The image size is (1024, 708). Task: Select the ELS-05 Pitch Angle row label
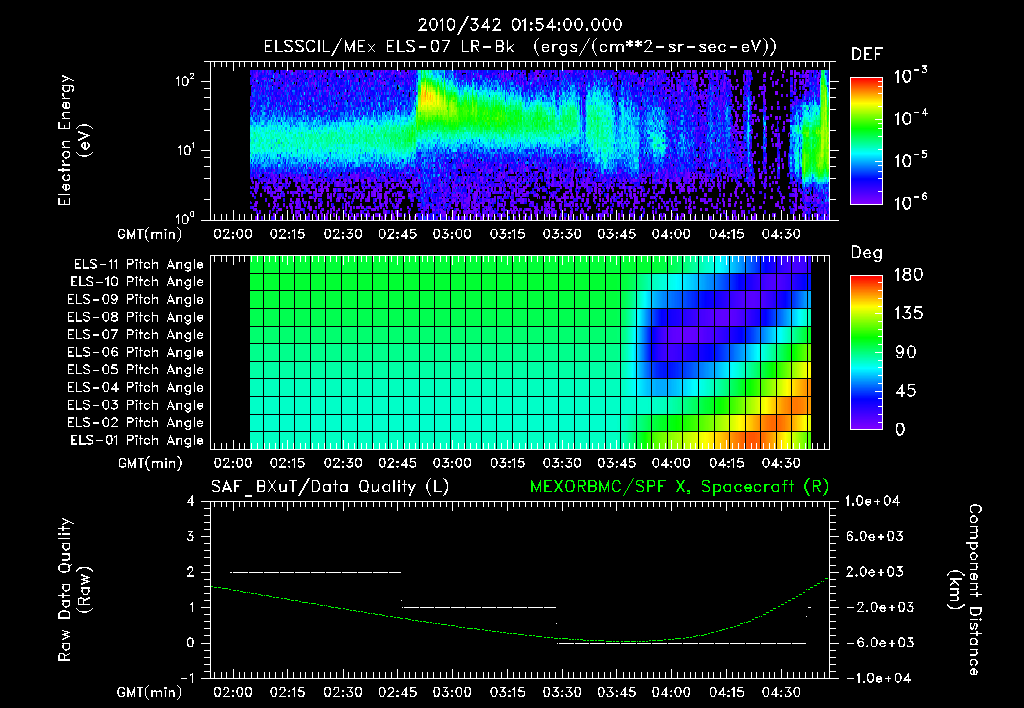point(136,370)
